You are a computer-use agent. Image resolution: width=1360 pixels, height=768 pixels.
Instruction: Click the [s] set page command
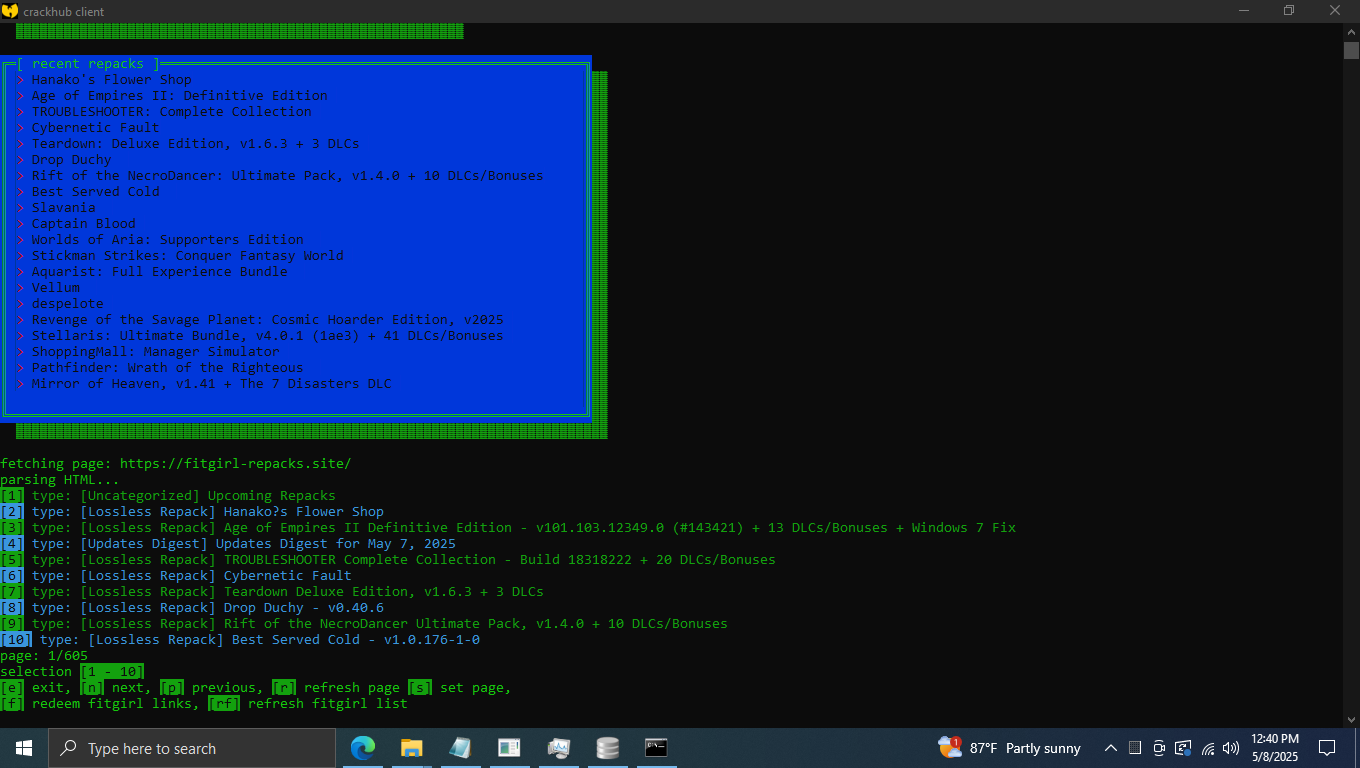(x=460, y=687)
